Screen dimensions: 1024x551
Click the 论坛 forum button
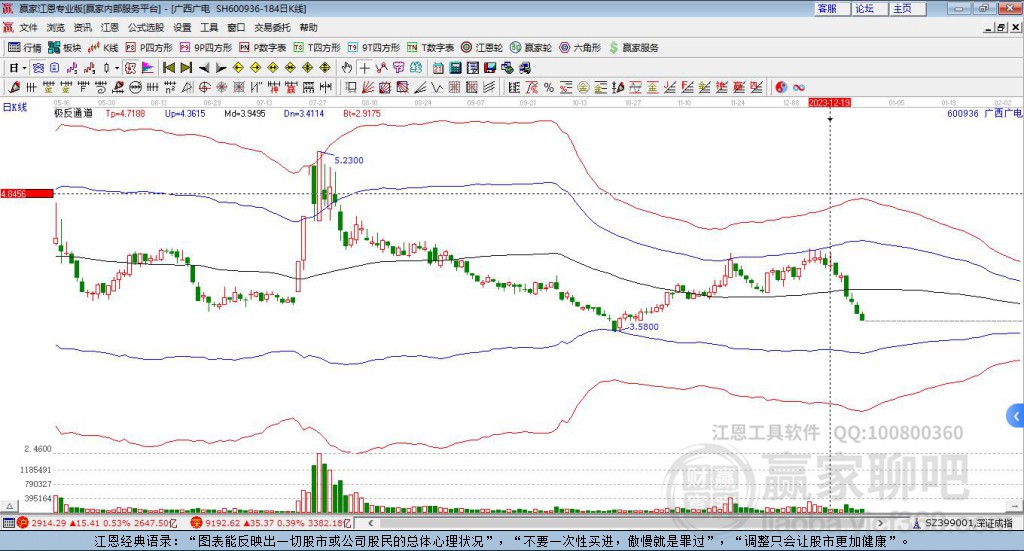coord(870,8)
